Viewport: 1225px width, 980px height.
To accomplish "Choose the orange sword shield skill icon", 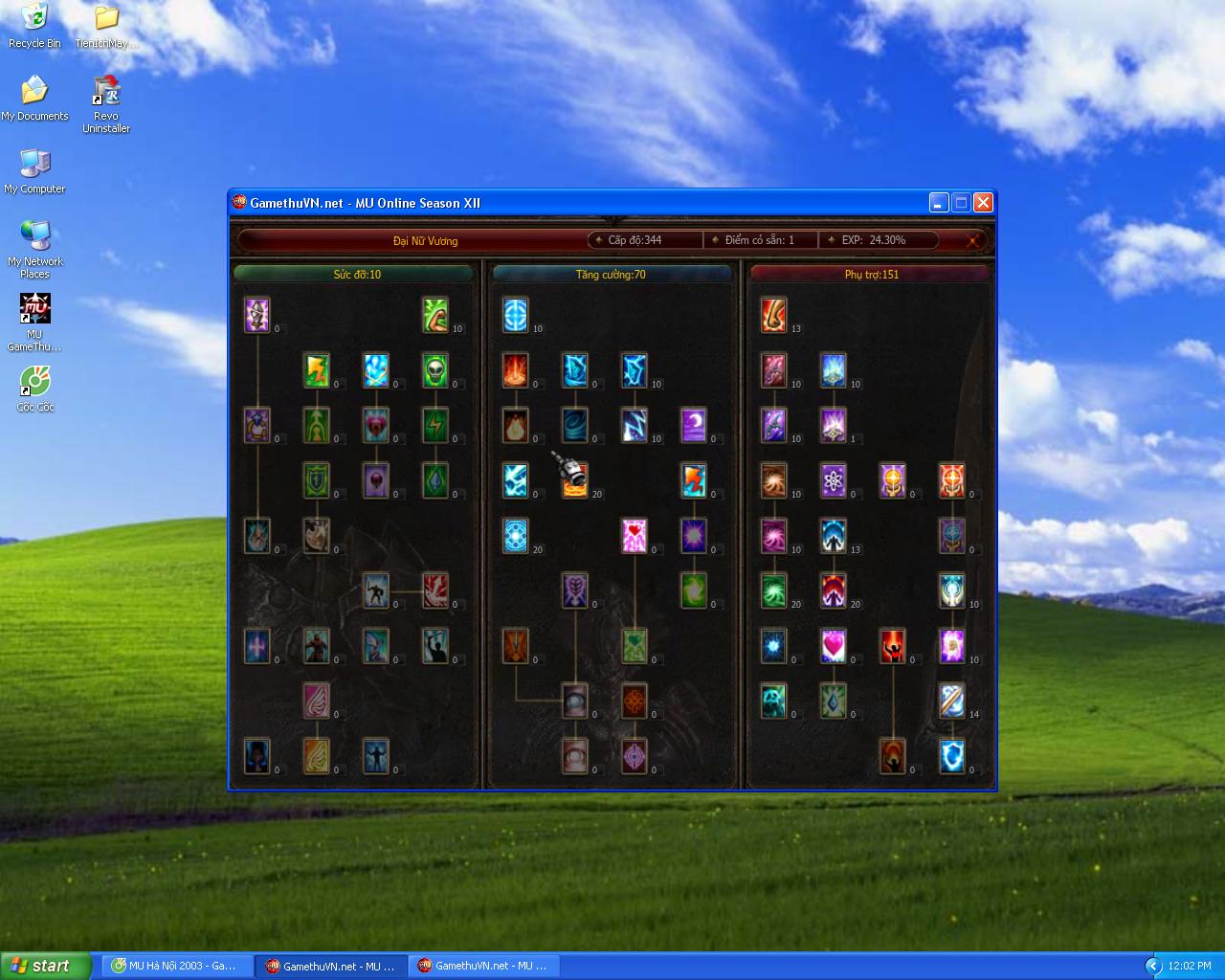I will [516, 645].
